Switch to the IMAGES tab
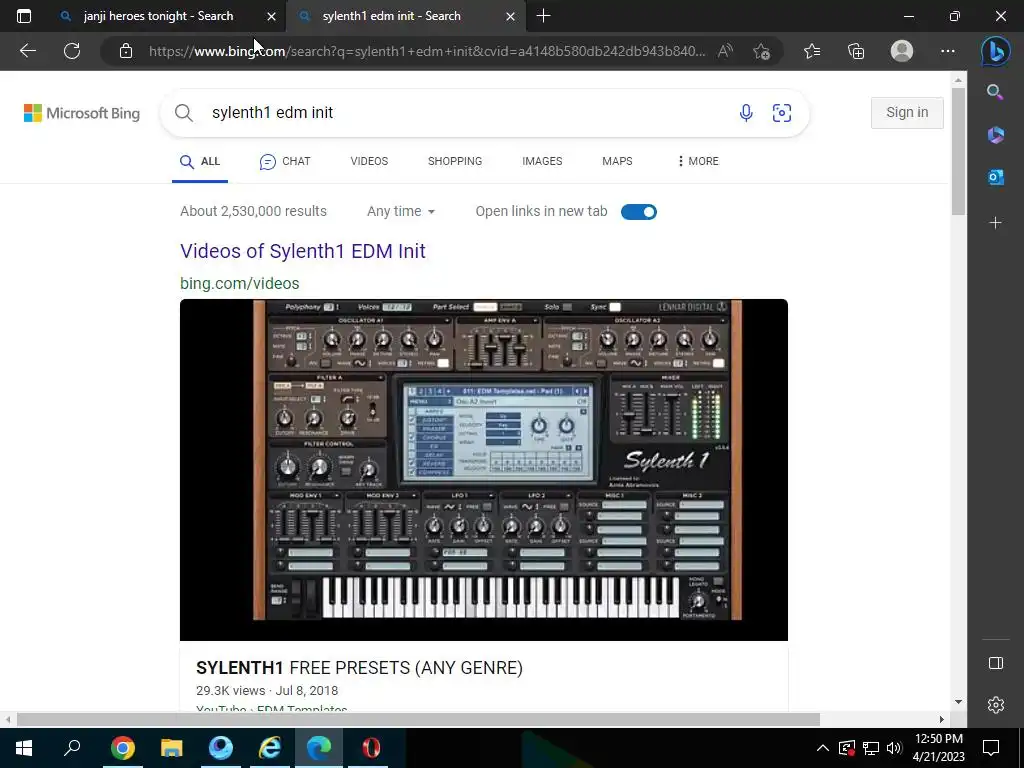 pyautogui.click(x=542, y=161)
